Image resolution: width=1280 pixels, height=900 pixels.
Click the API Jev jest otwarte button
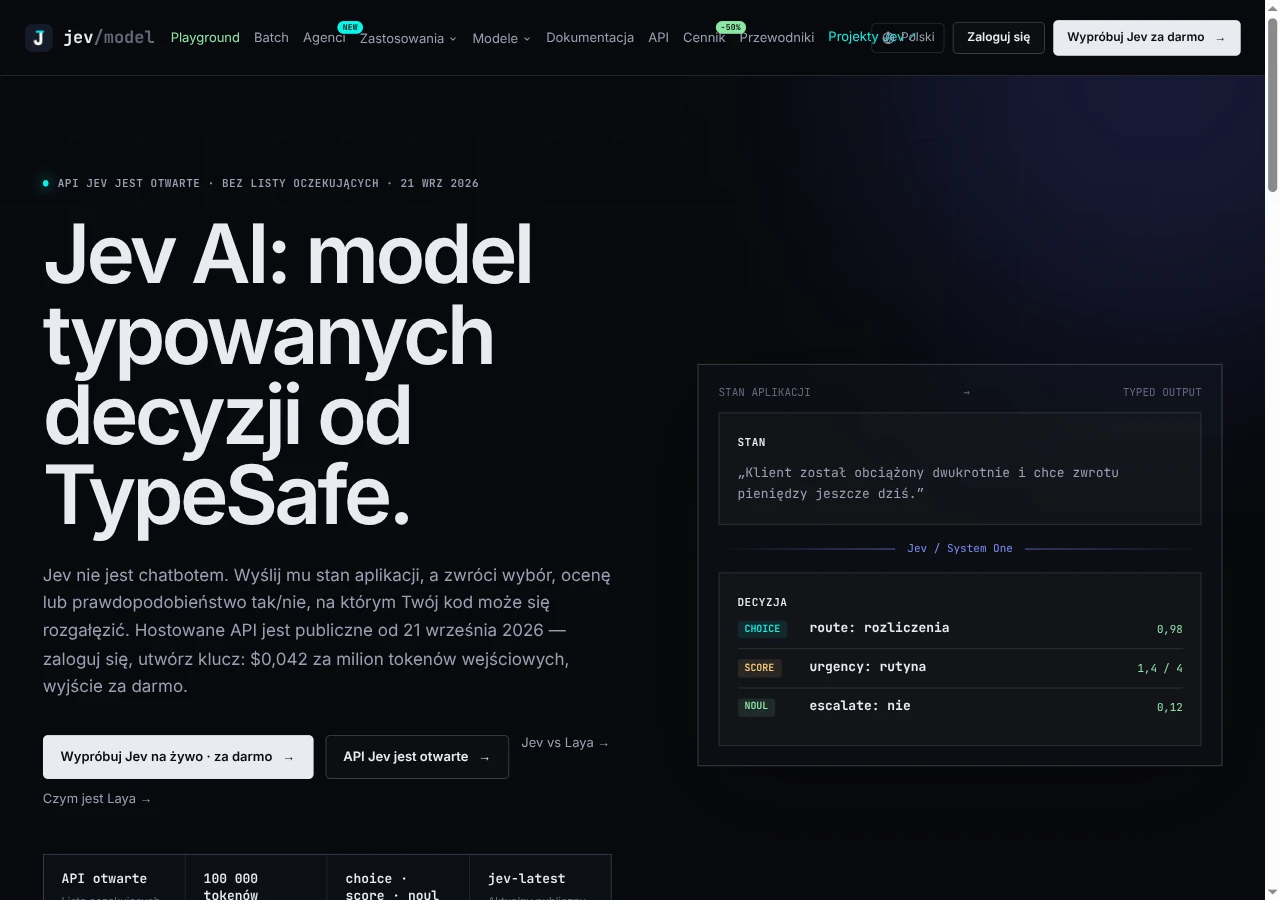(x=417, y=757)
